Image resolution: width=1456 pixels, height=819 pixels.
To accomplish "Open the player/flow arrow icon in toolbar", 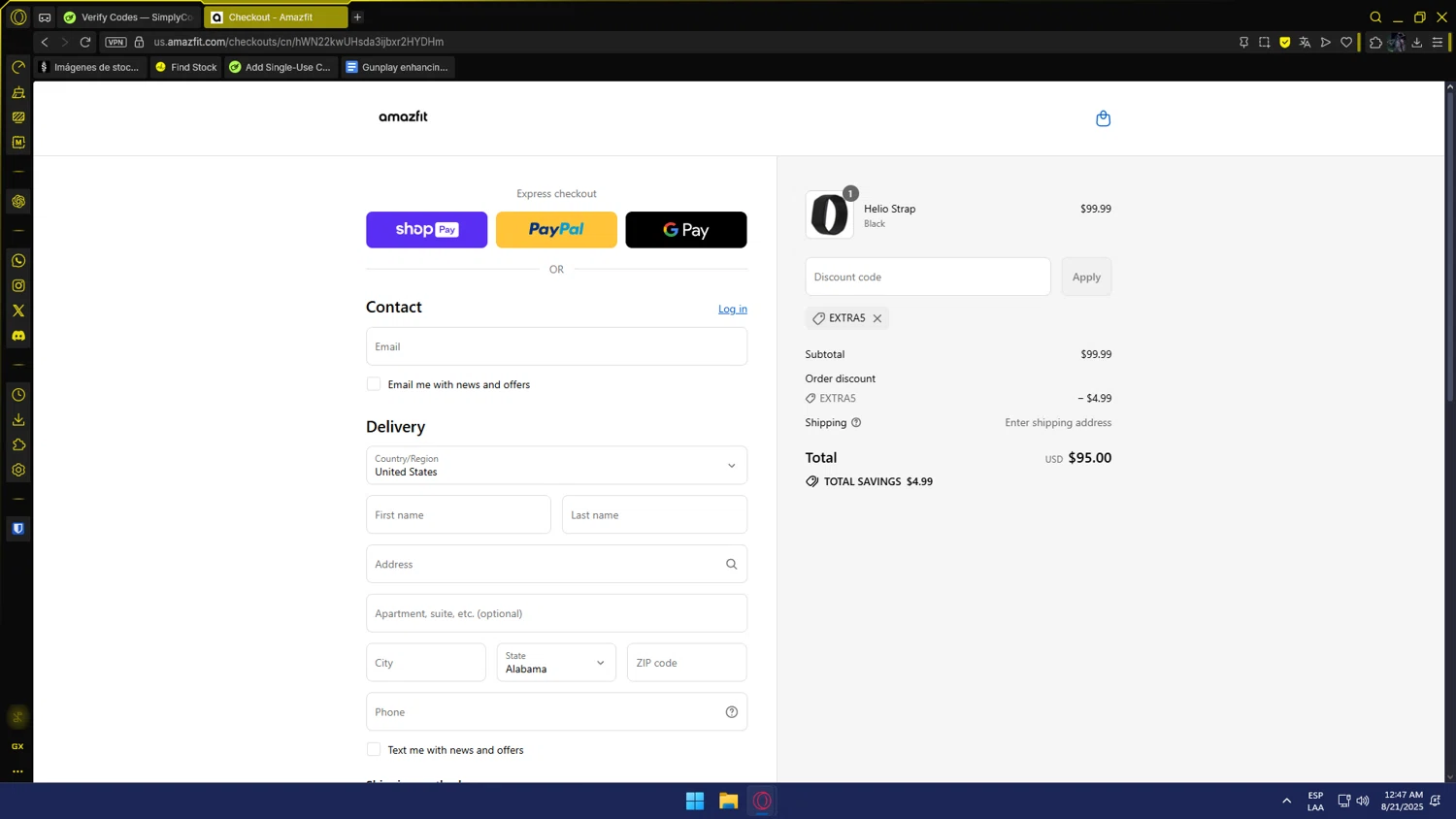I will [1325, 42].
